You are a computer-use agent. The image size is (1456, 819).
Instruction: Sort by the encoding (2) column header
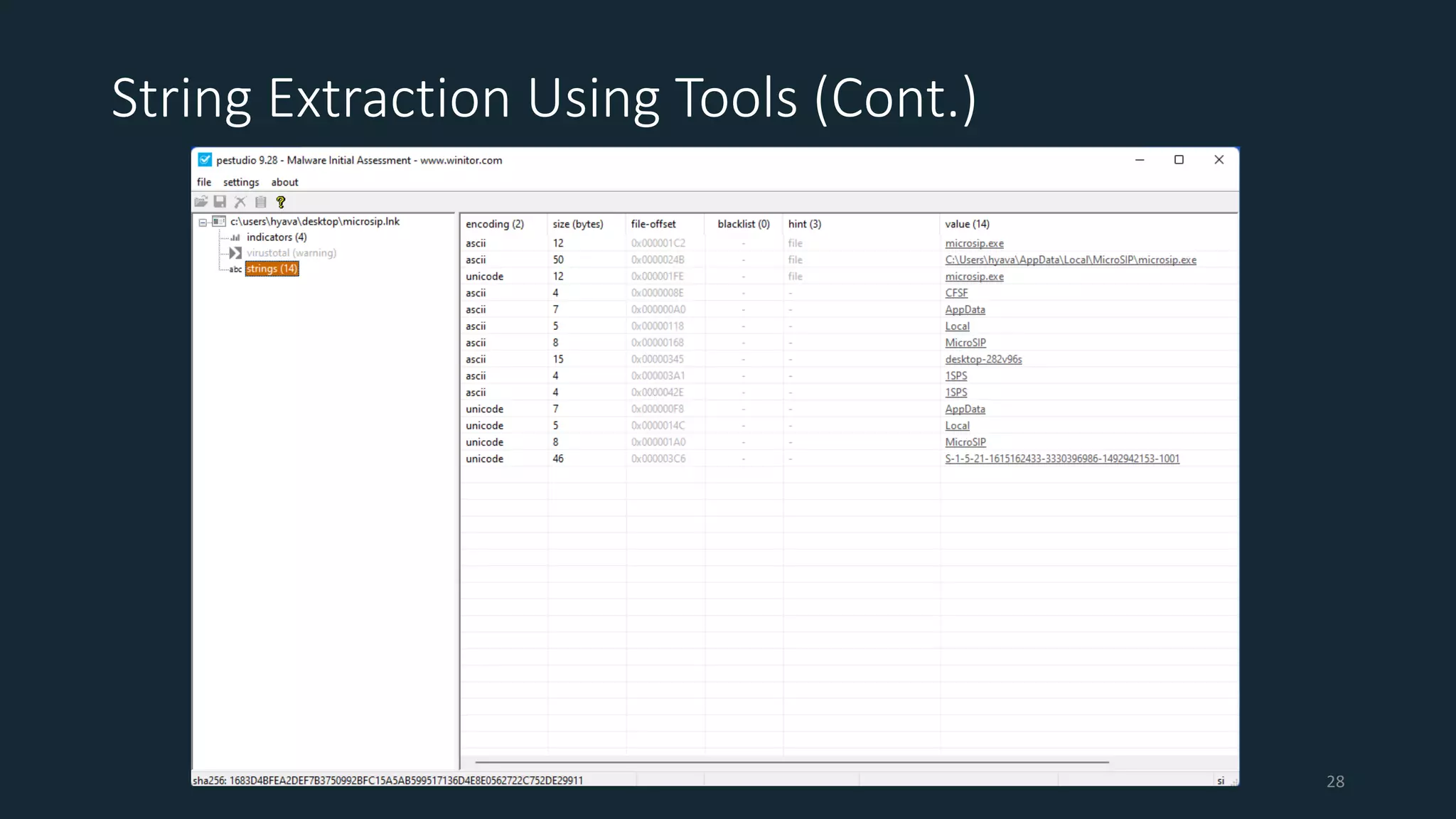click(x=495, y=224)
